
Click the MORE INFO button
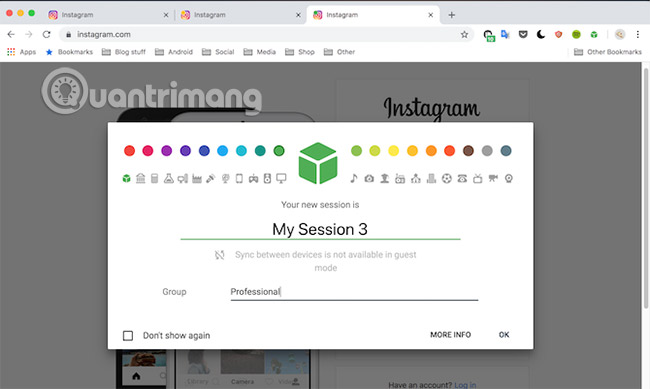click(x=450, y=335)
